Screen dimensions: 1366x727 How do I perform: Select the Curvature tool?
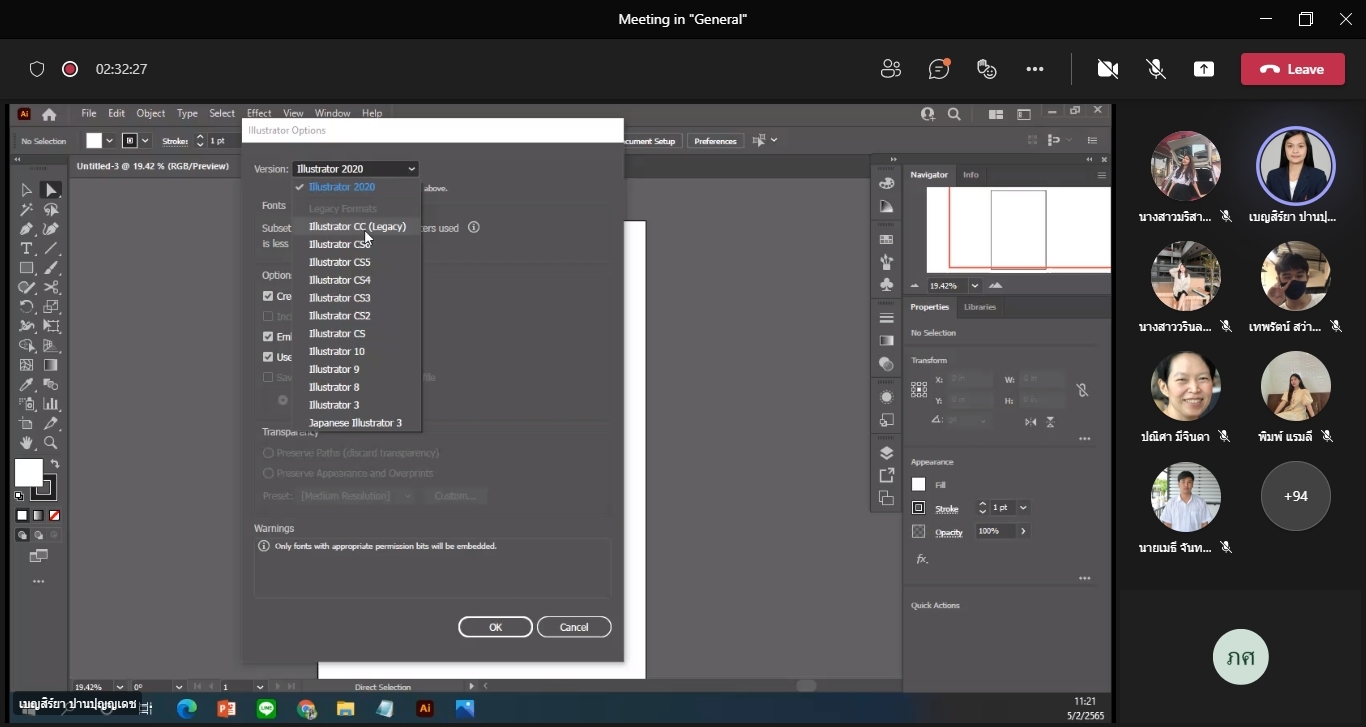tap(51, 229)
